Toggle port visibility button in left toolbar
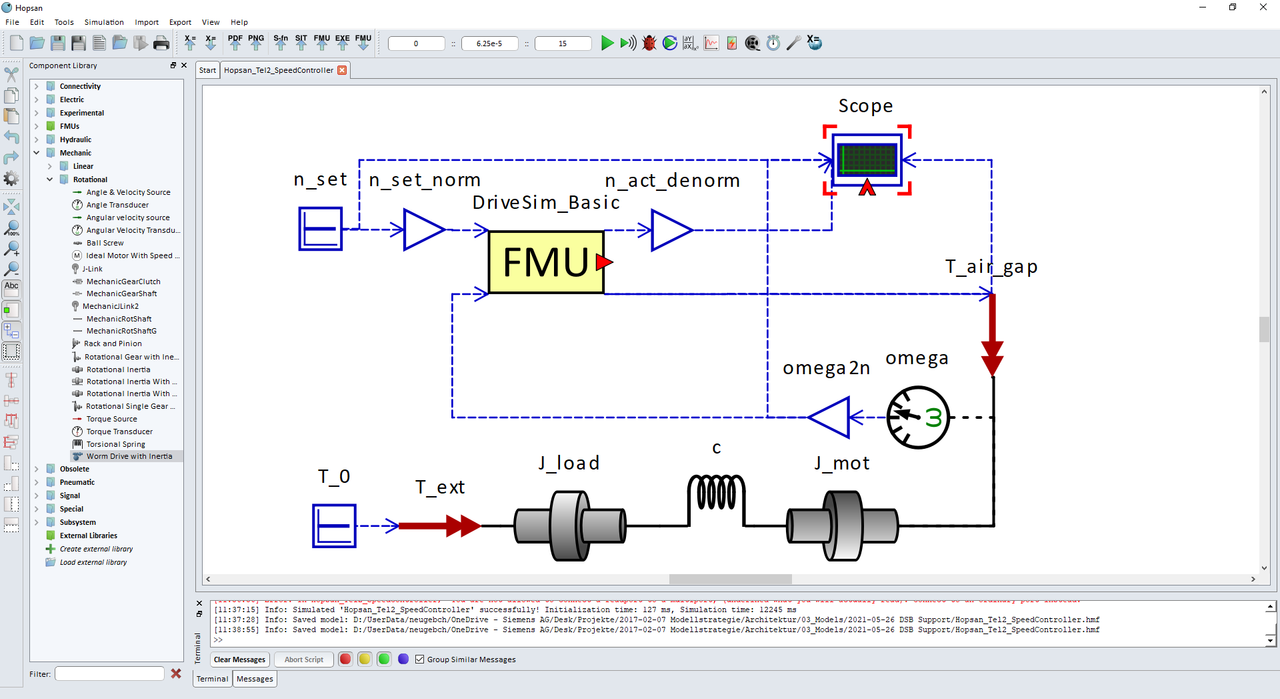 (11, 309)
